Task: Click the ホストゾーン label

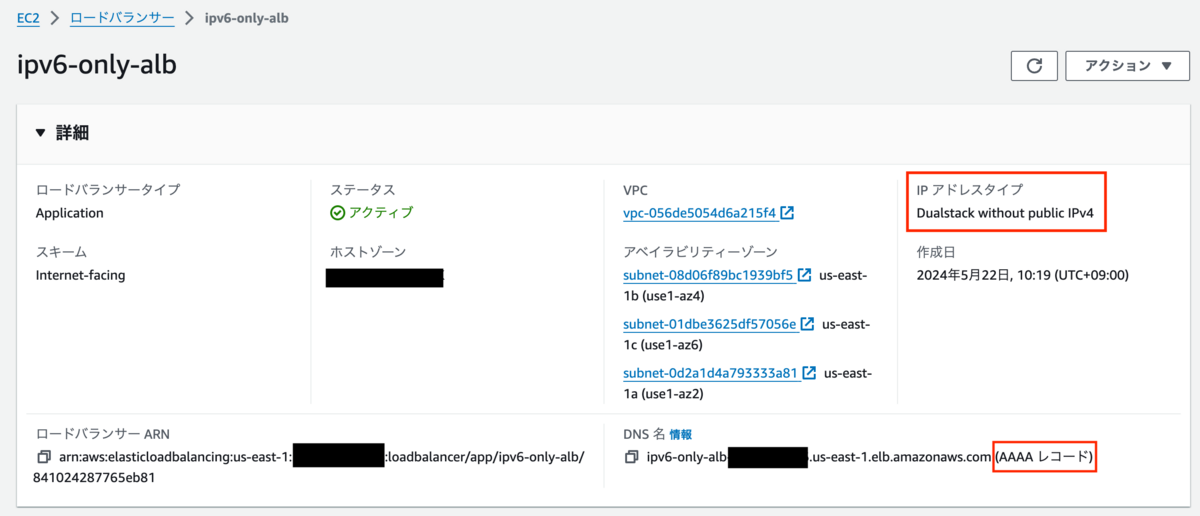Action: (x=368, y=251)
